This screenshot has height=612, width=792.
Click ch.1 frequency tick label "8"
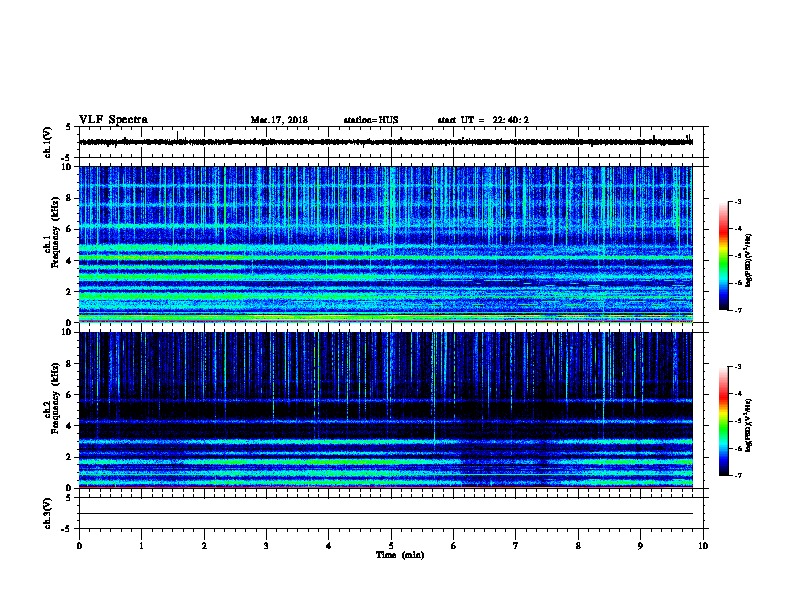click(x=70, y=198)
